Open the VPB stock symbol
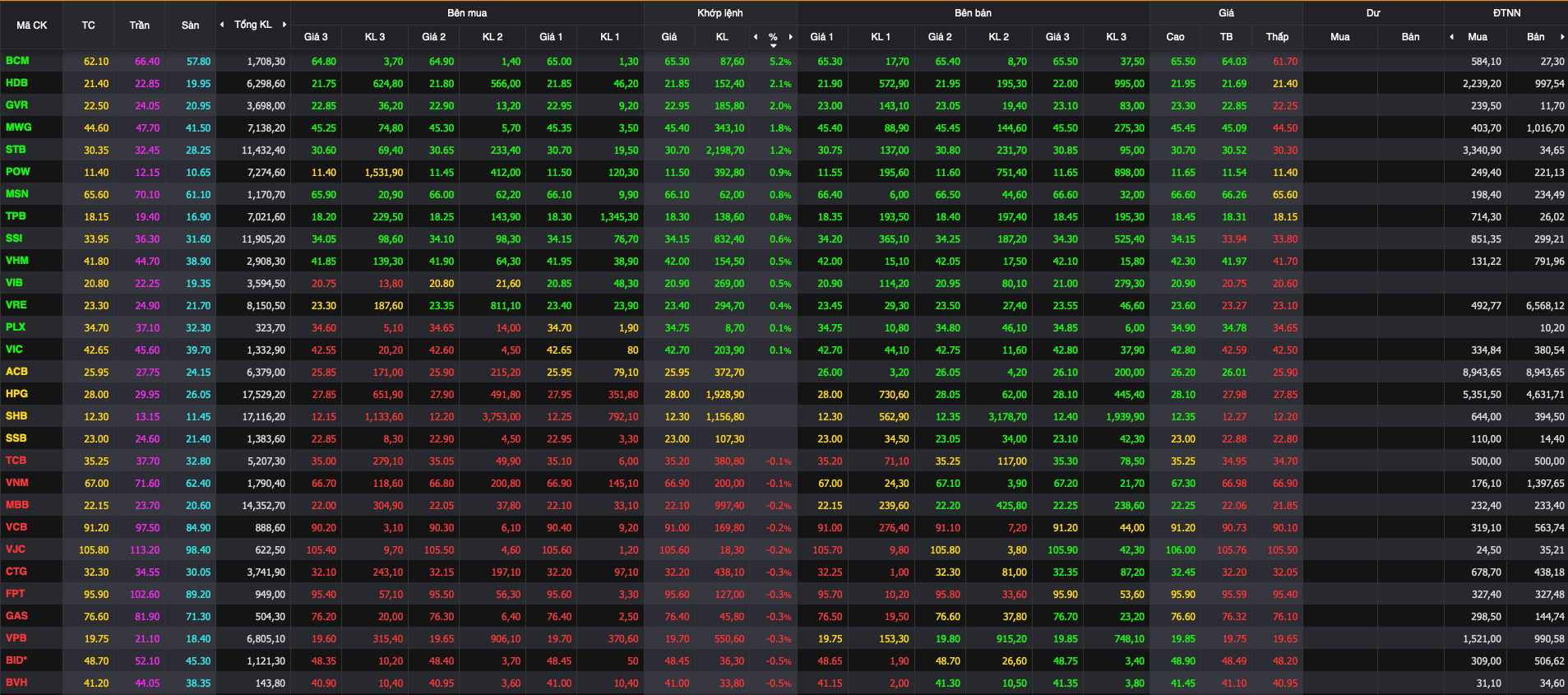 (x=16, y=638)
